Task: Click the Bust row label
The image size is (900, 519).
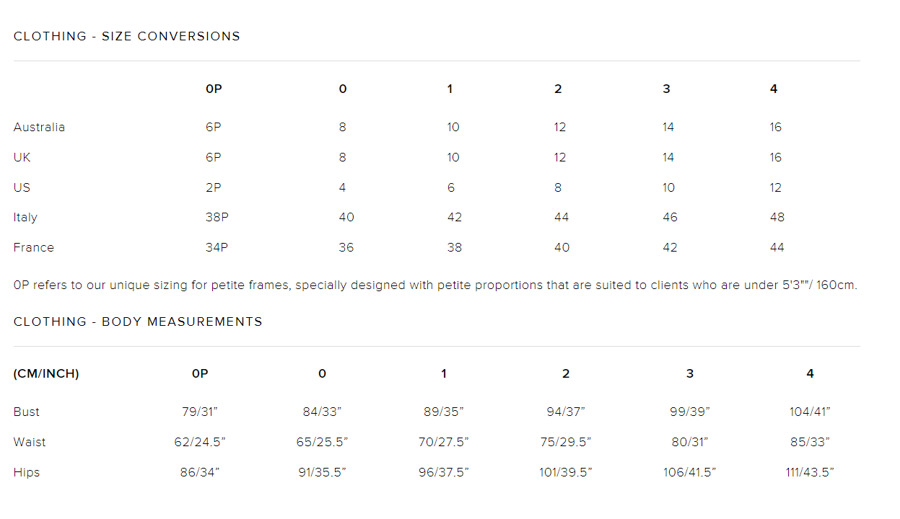Action: (27, 412)
